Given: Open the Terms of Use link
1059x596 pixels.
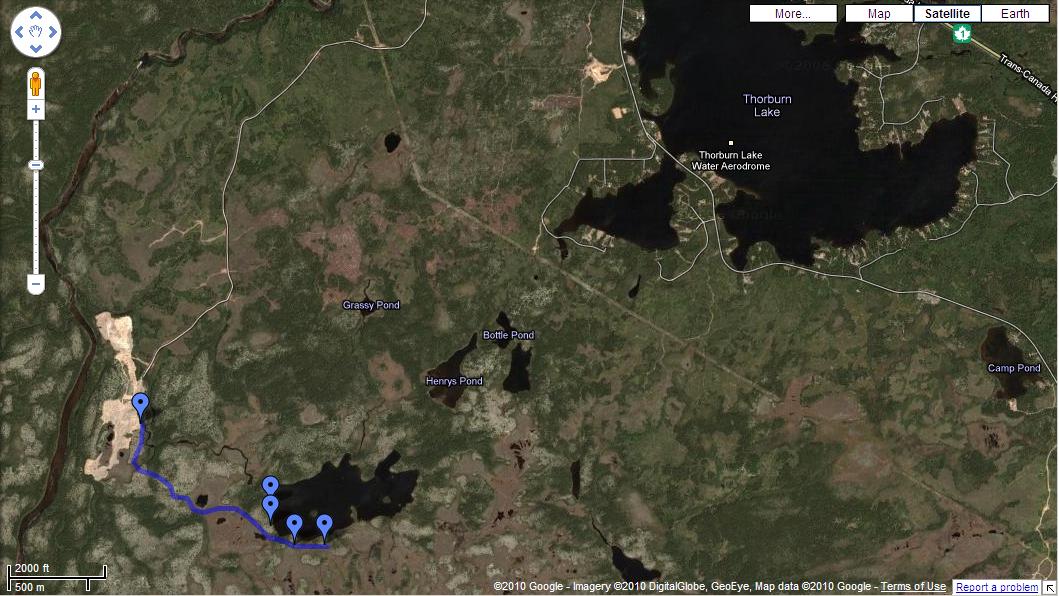Looking at the screenshot, I should click(x=913, y=587).
